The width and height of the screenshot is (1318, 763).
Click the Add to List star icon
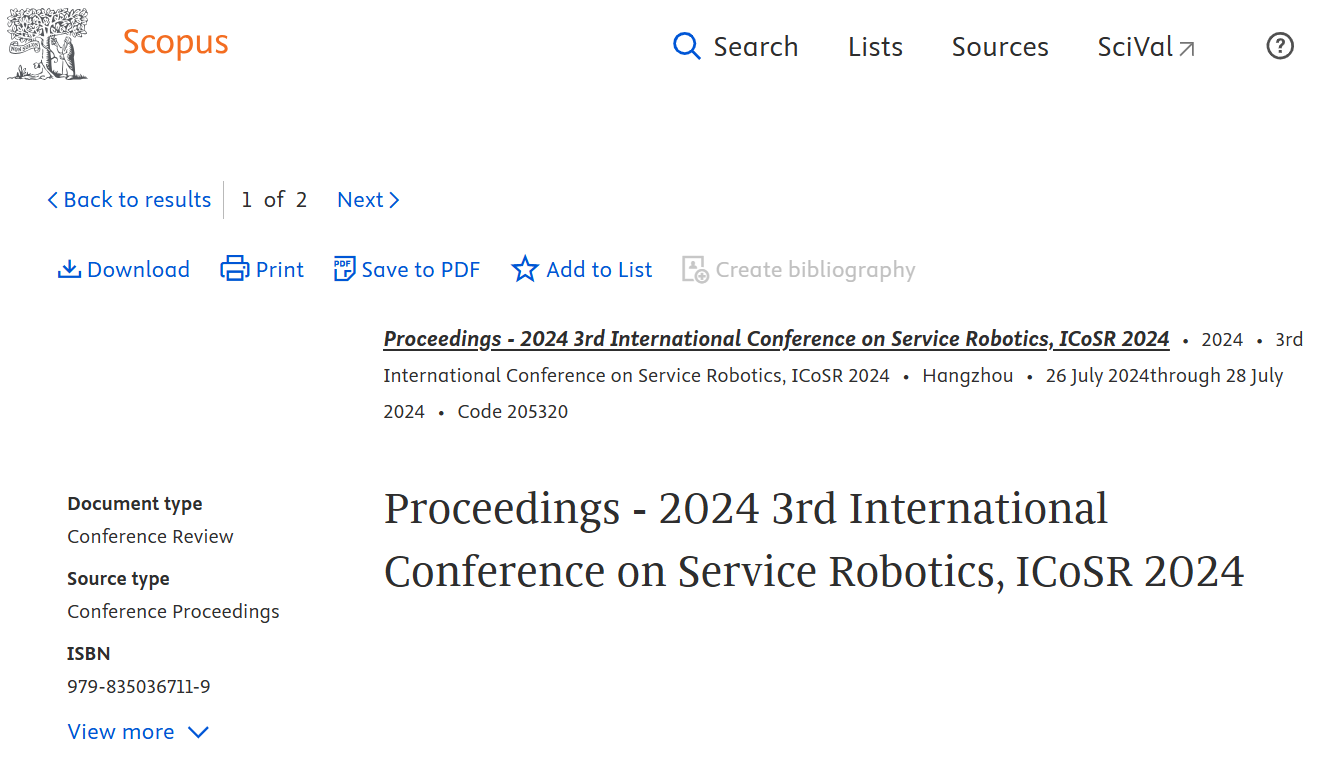(525, 269)
